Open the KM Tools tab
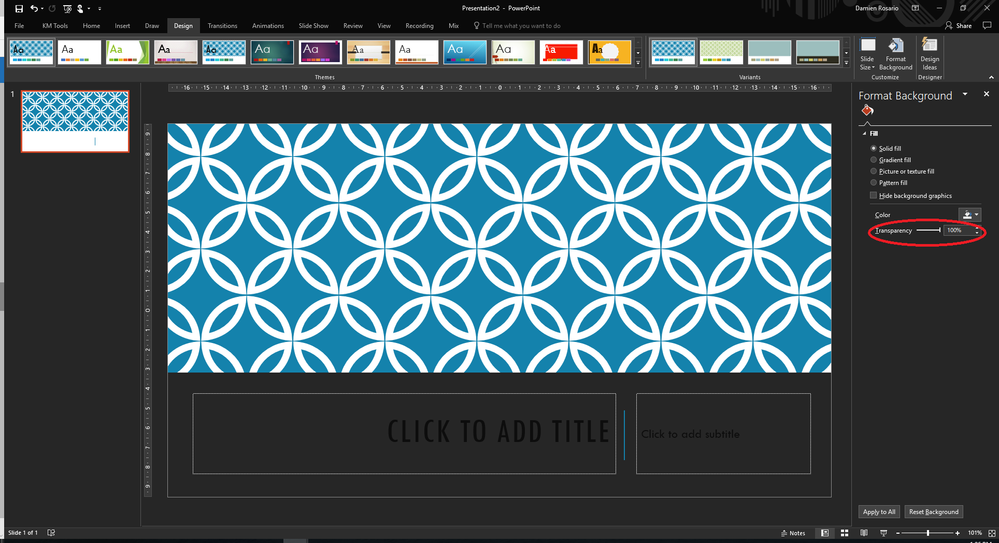 (55, 25)
